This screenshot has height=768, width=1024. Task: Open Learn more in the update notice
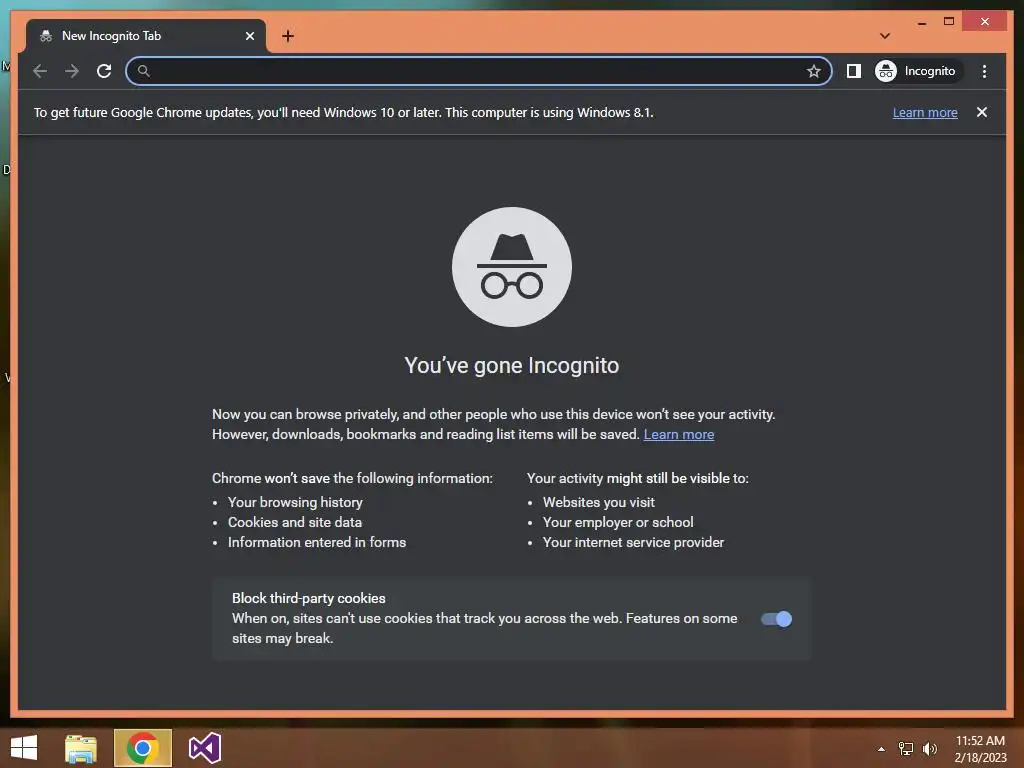[x=925, y=112]
